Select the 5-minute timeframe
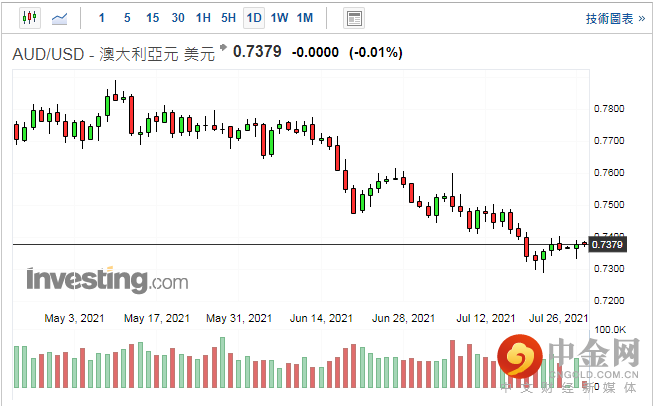Image resolution: width=654 pixels, height=406 pixels. coord(126,18)
